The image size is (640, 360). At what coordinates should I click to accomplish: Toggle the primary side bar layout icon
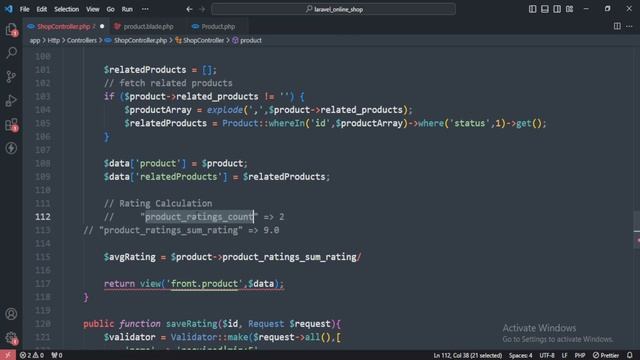(532, 9)
